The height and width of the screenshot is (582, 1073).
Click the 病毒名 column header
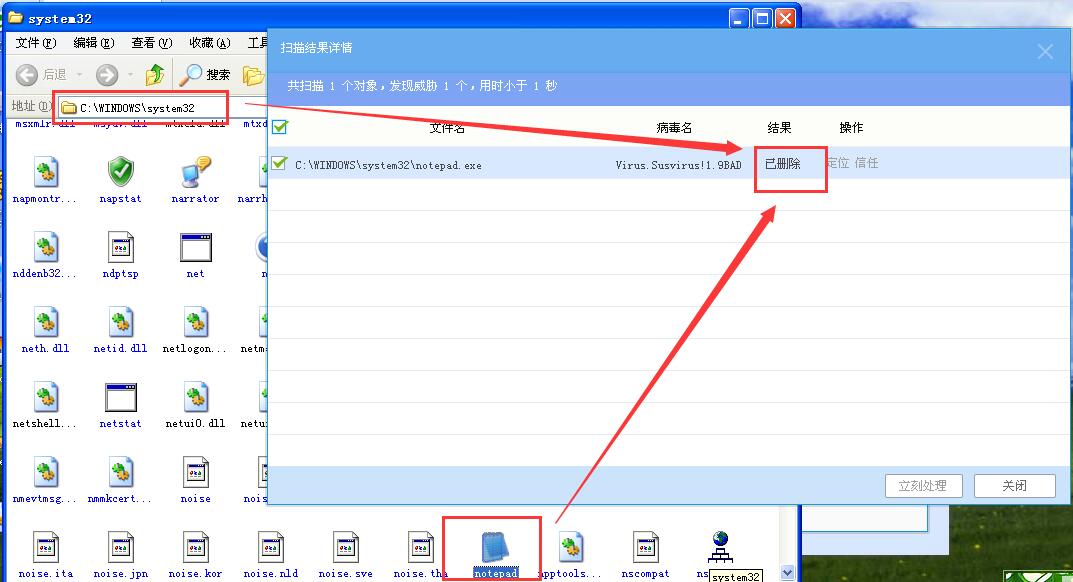coord(674,127)
